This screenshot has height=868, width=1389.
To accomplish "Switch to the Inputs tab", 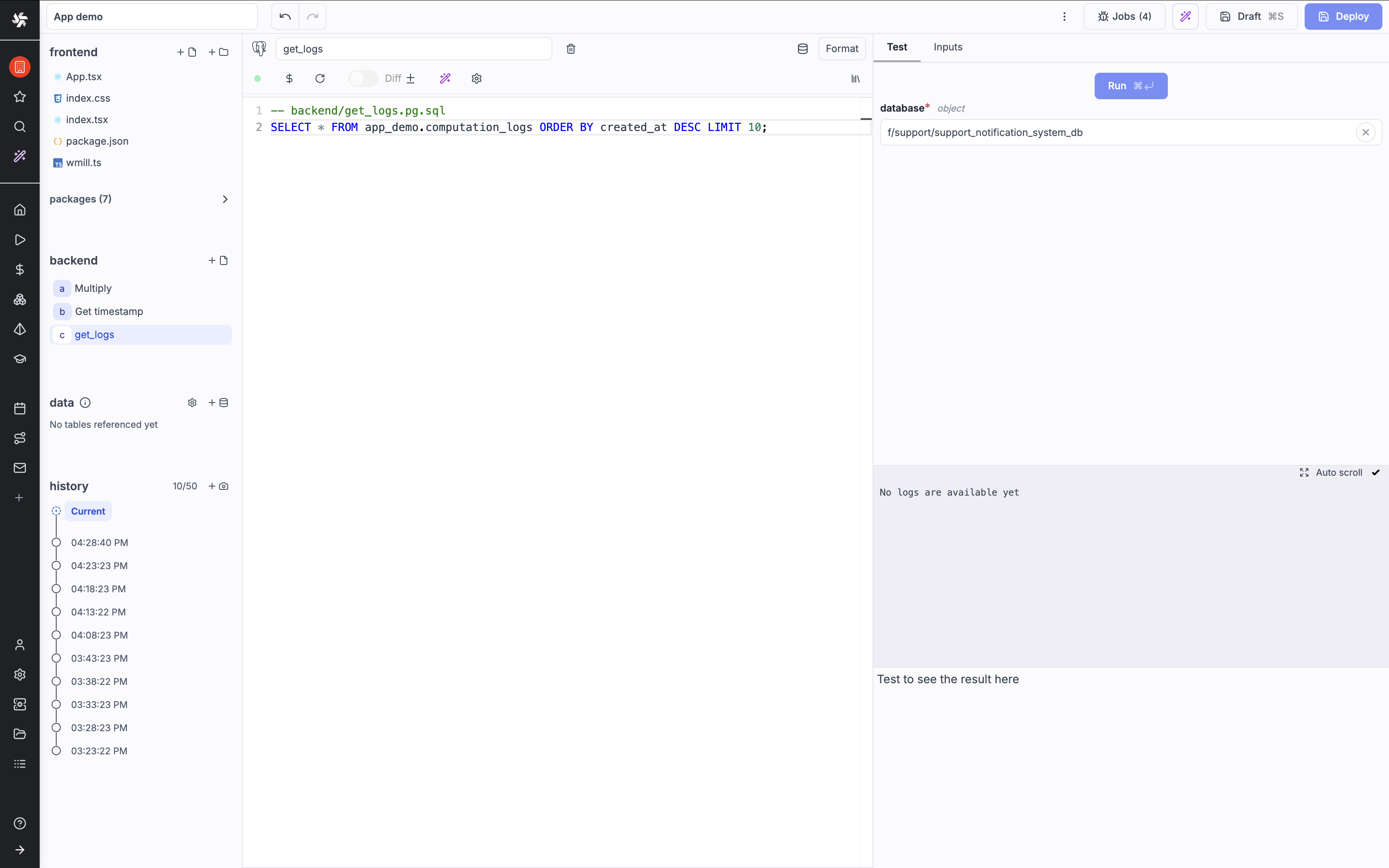I will click(x=947, y=47).
